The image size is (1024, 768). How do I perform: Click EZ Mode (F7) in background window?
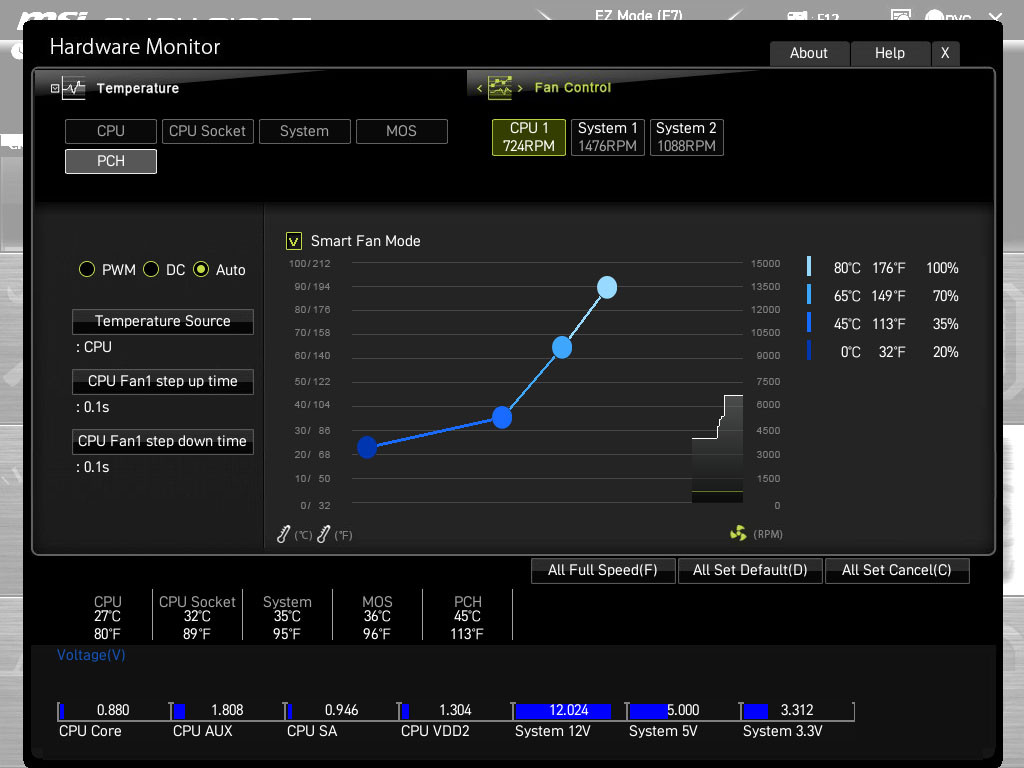click(638, 14)
